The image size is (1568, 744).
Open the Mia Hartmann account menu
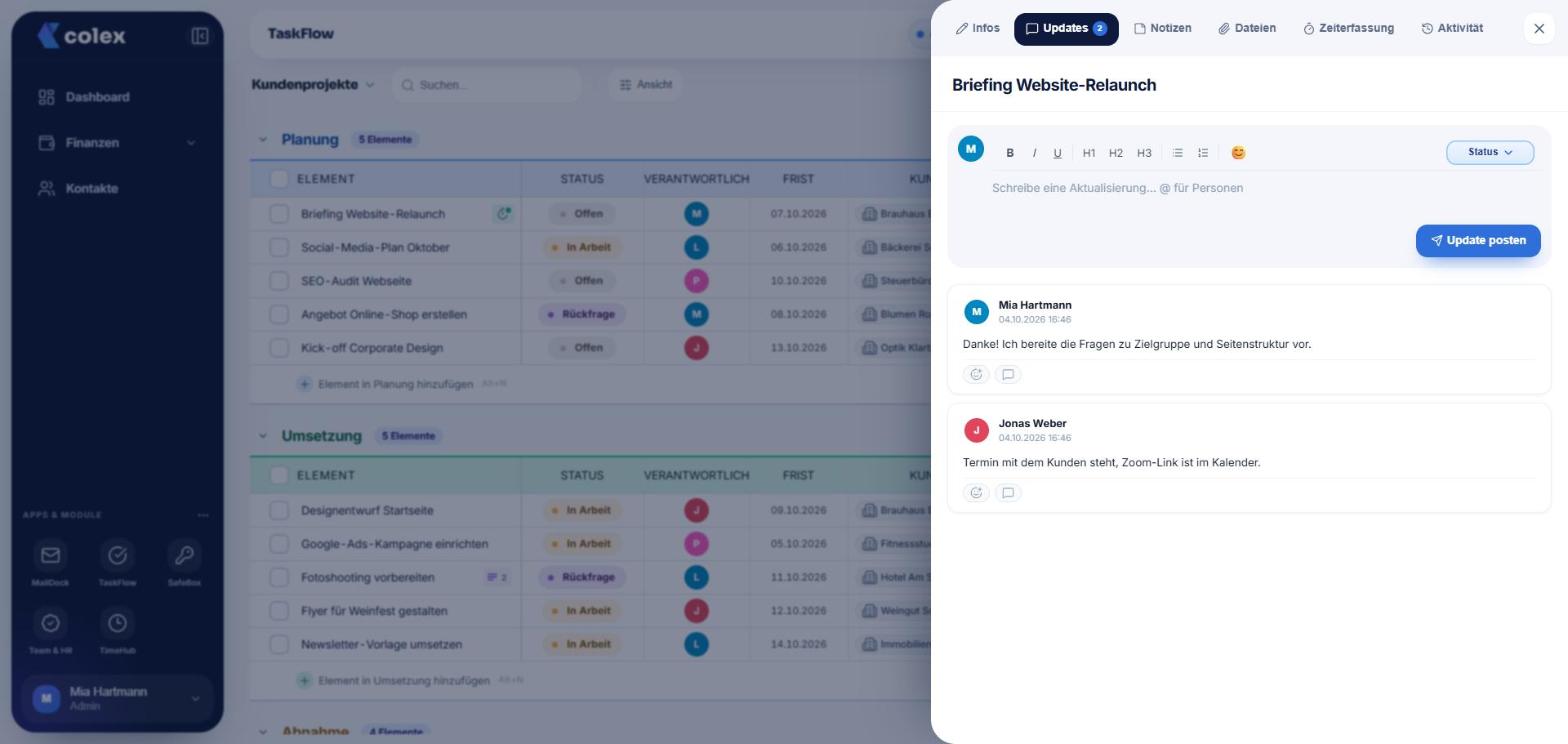point(117,698)
